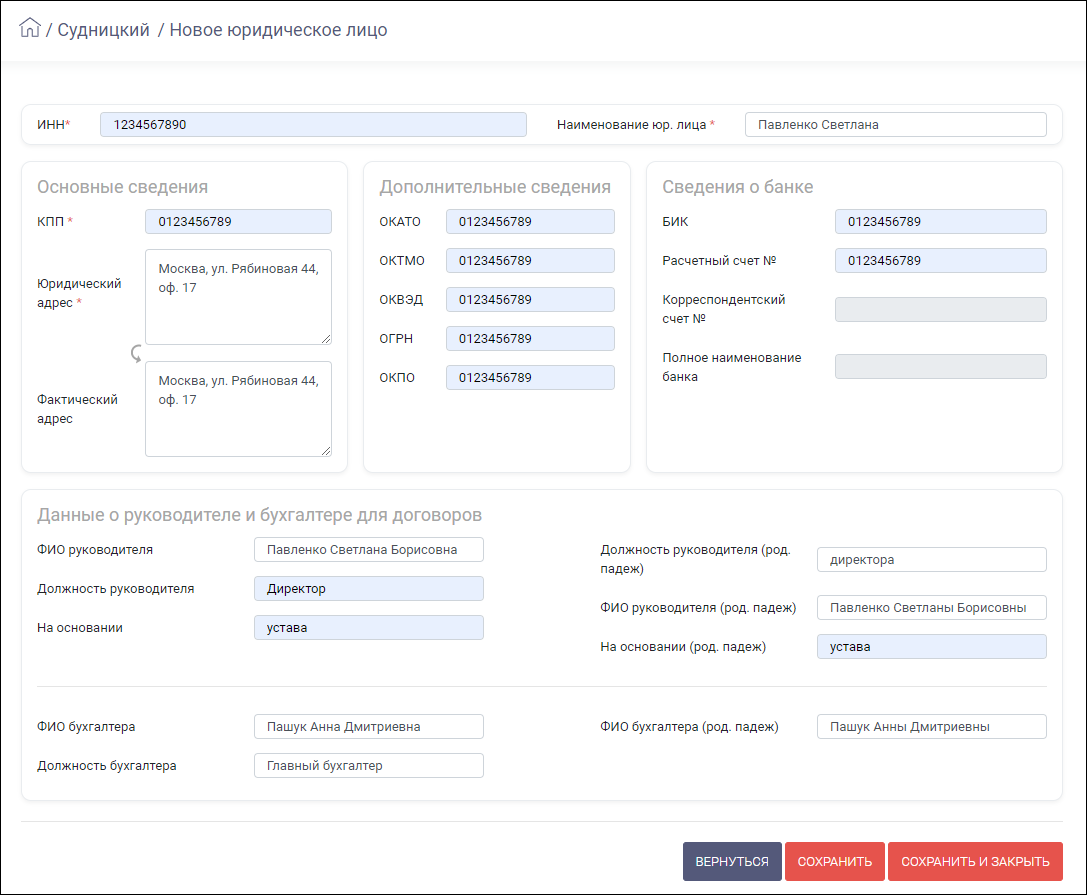Click СОХРАНИТЬ И ЗАКРЫТЬ button
Viewport: 1087px width, 895px height.
[975, 861]
